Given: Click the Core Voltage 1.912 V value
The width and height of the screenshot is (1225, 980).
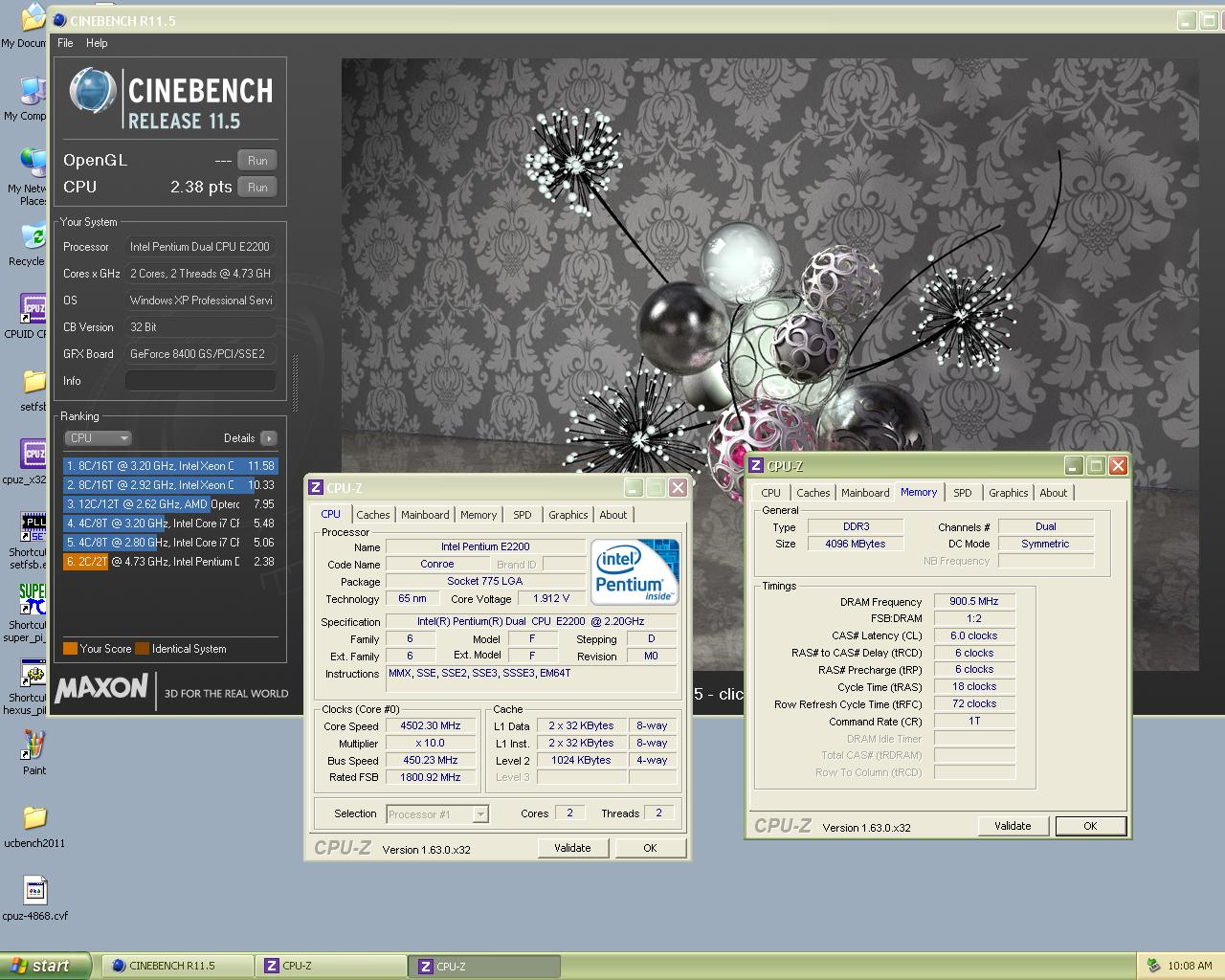Looking at the screenshot, I should [551, 599].
